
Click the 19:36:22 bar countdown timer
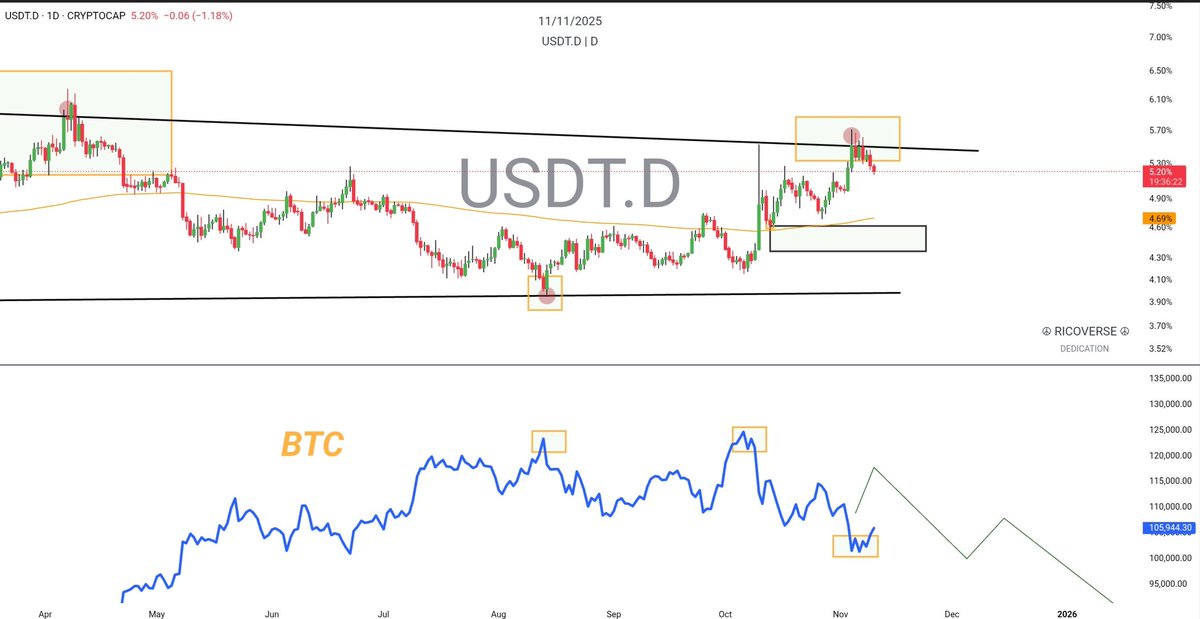pyautogui.click(x=1164, y=182)
